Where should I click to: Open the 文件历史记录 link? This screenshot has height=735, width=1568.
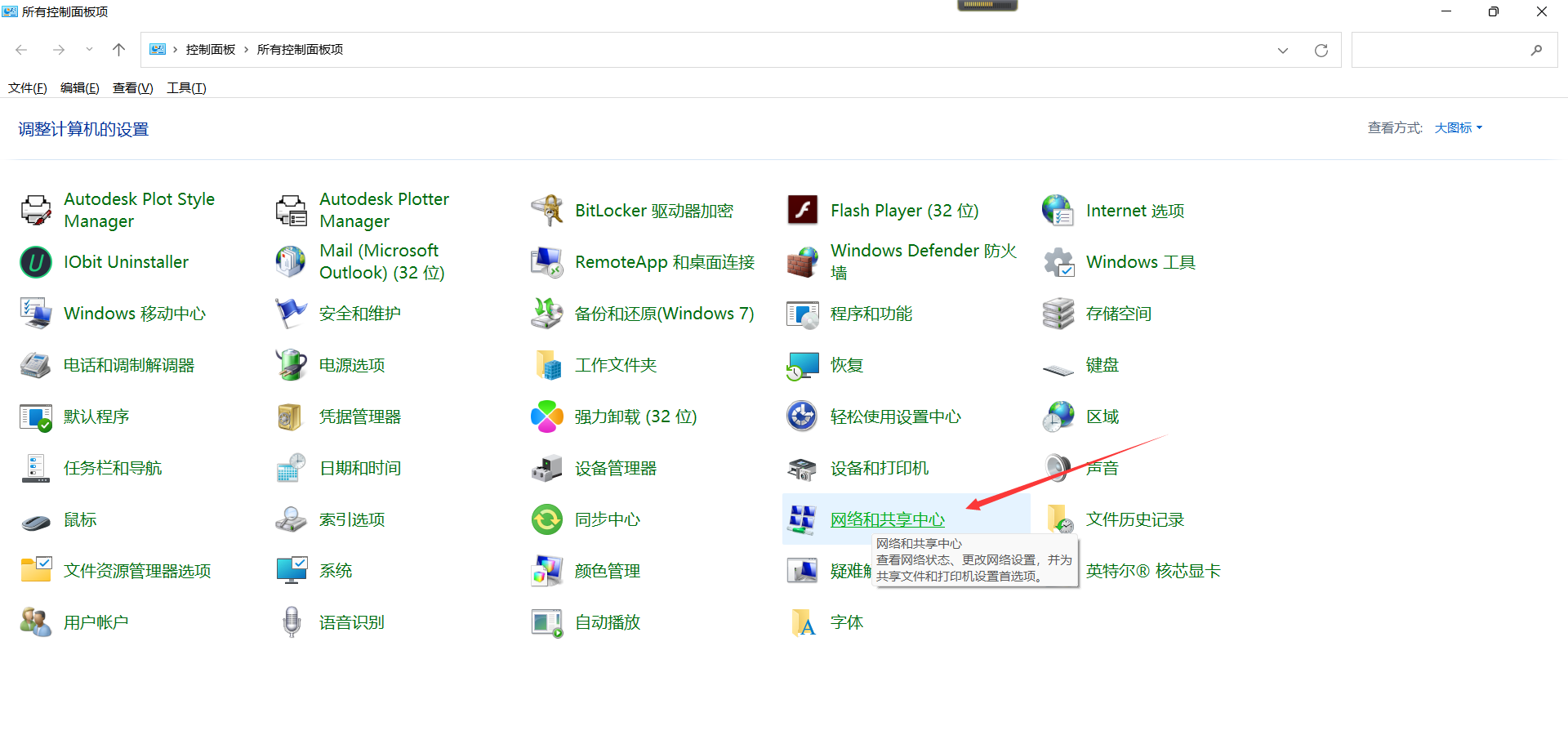click(1135, 519)
